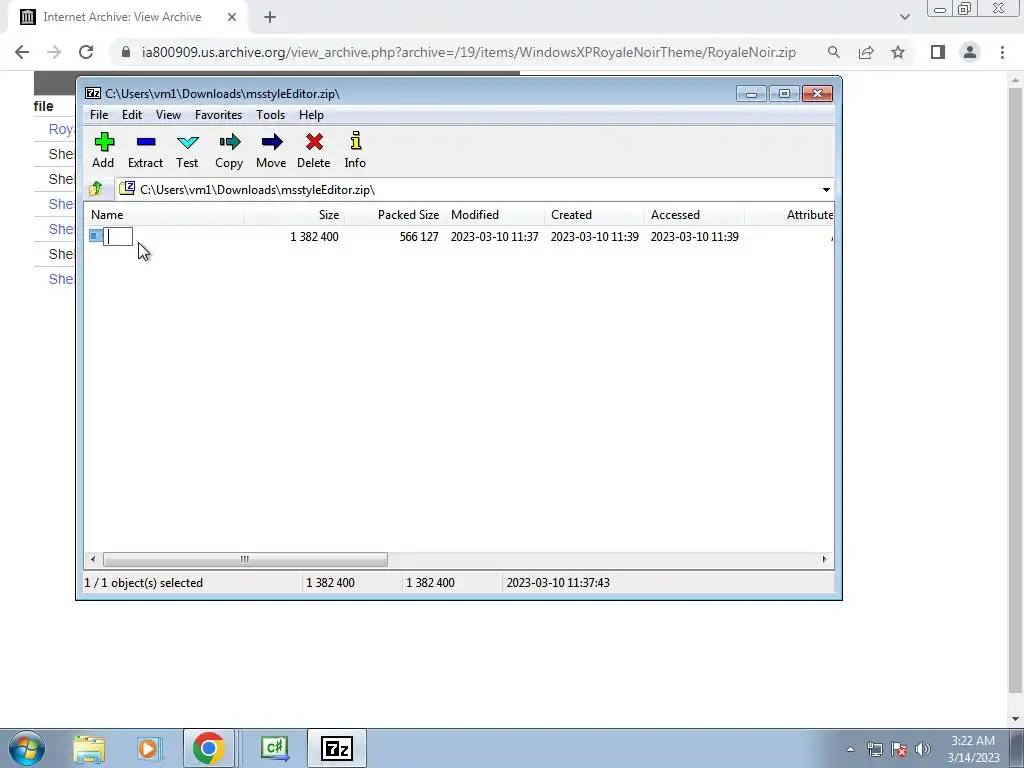Click the taskbar clock showing 3:22 AM
Viewport: 1024px width, 768px height.
pos(973,749)
